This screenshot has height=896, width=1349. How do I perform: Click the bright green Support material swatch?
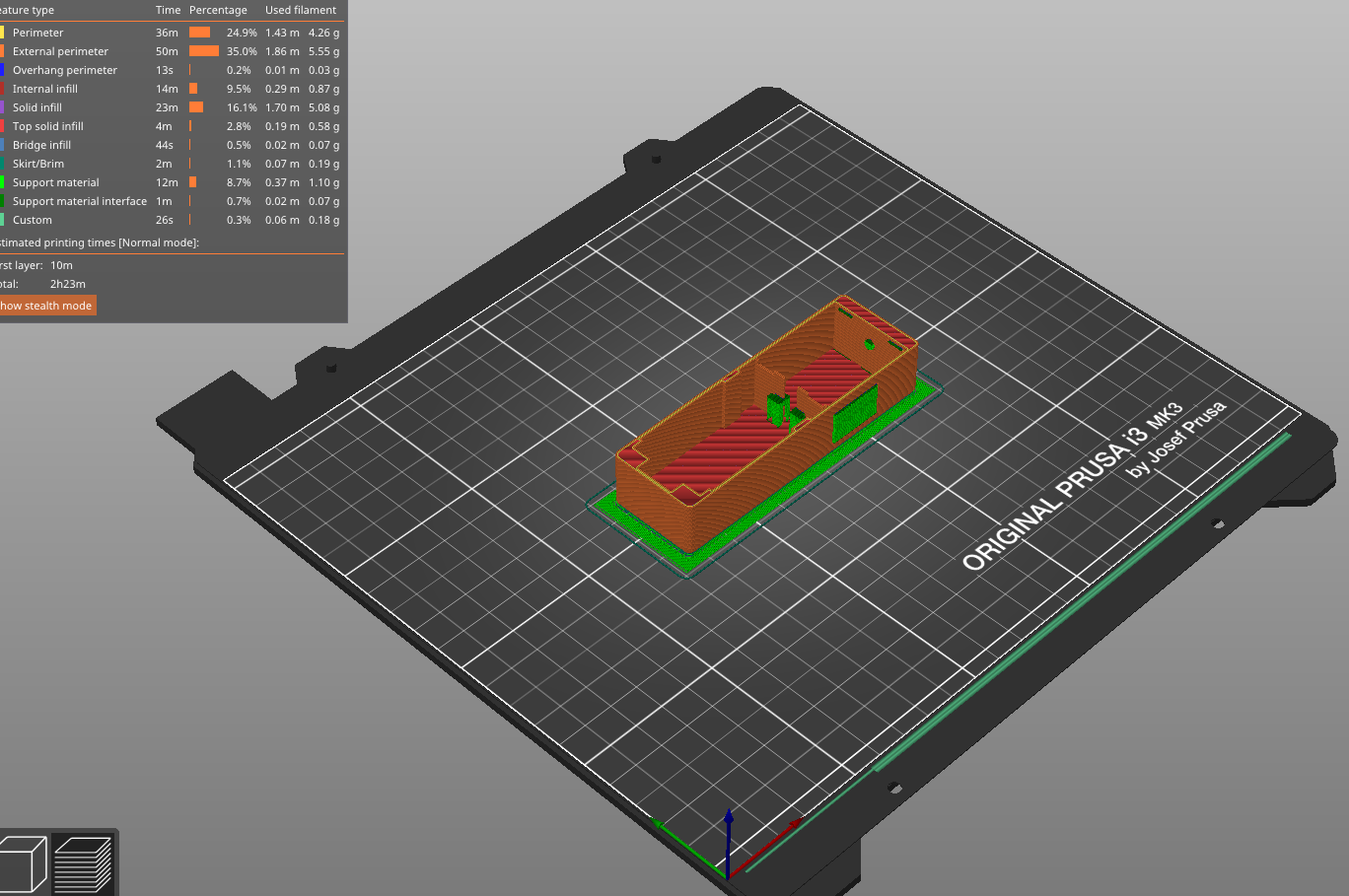click(2, 182)
